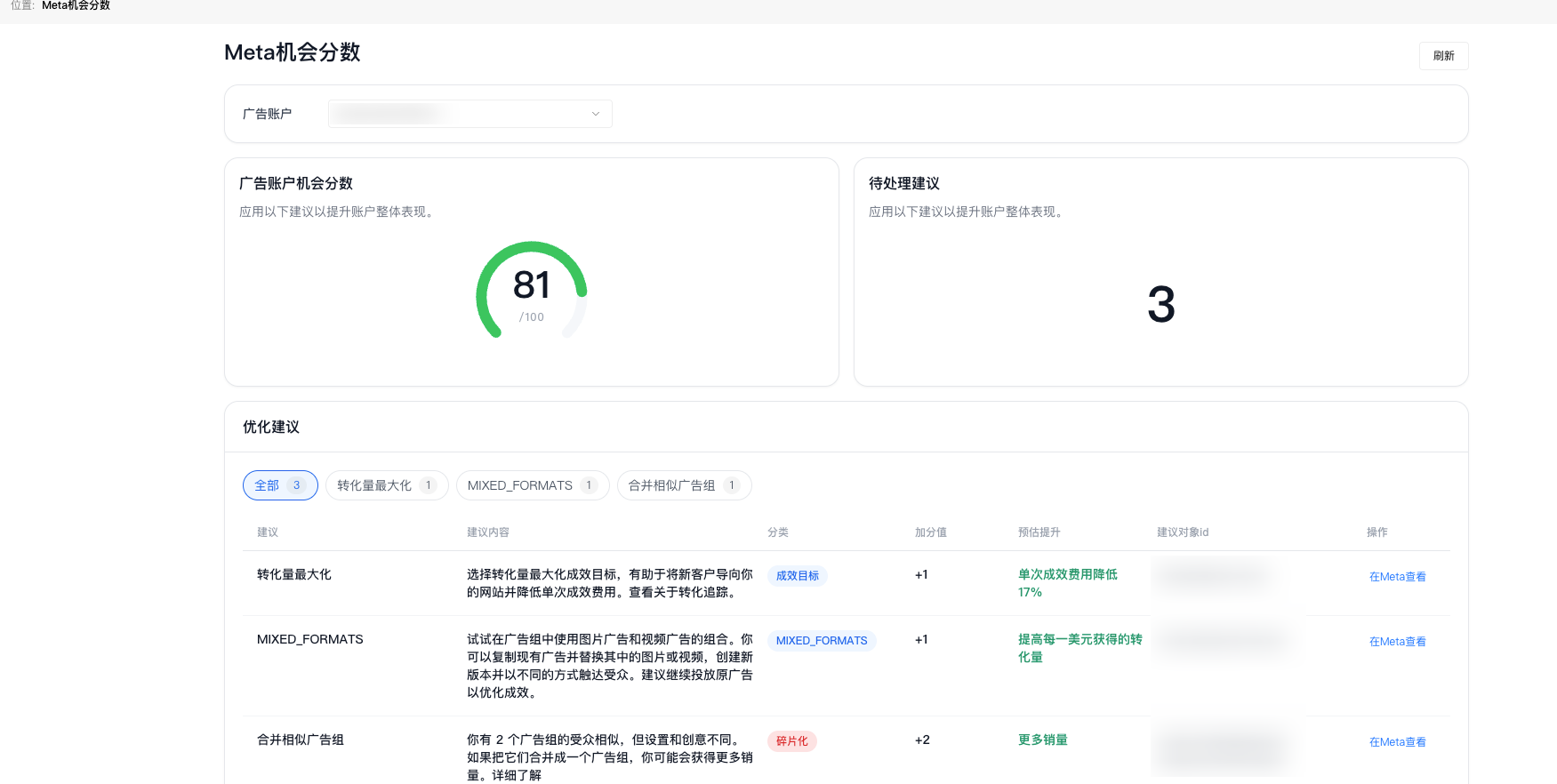
Task: Click the 待处理建议 card title
Action: coord(904,183)
